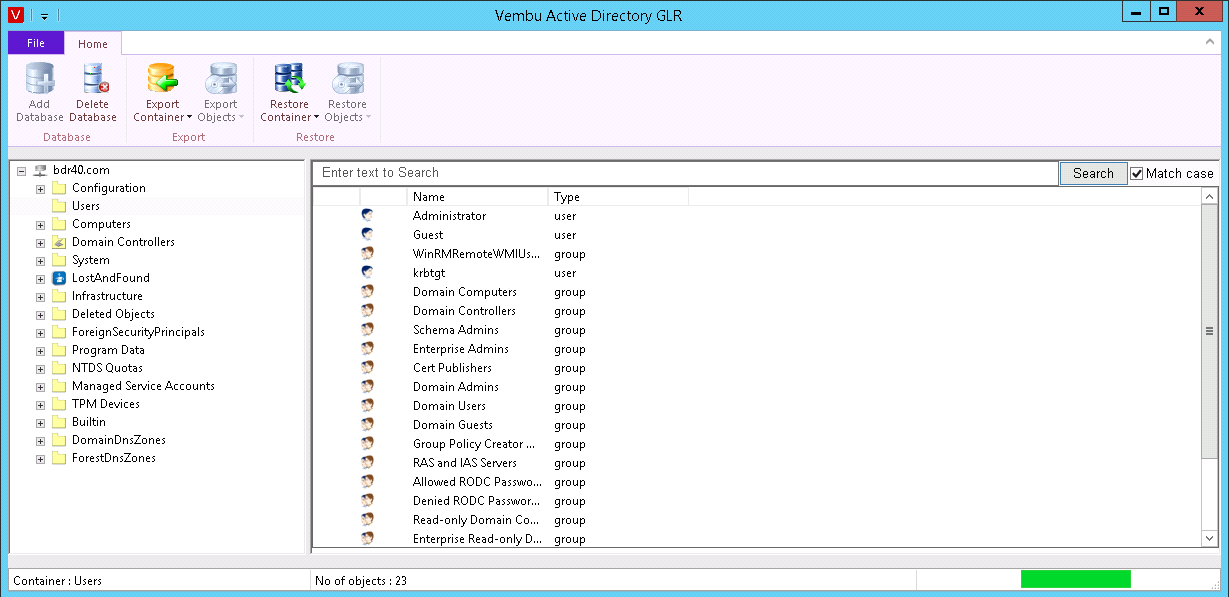1229x597 pixels.
Task: Click the Domain Controllers folder icon
Action: pos(58,242)
